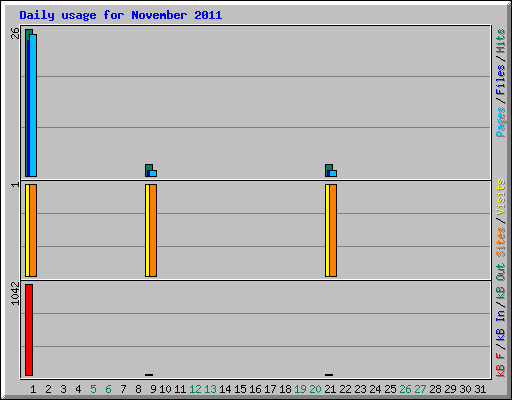
Task: Click the orange Sites bar for day 21
Action: coord(333,230)
